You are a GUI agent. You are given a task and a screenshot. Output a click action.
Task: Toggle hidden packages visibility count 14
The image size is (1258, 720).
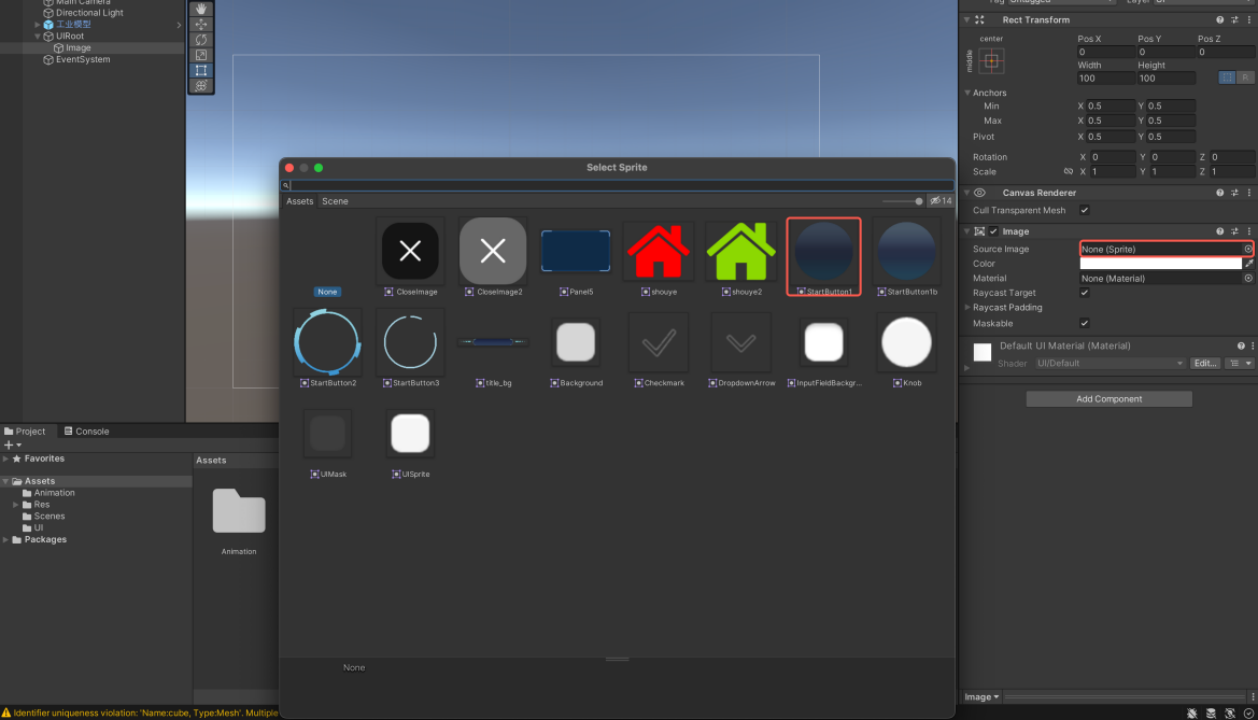(x=940, y=201)
